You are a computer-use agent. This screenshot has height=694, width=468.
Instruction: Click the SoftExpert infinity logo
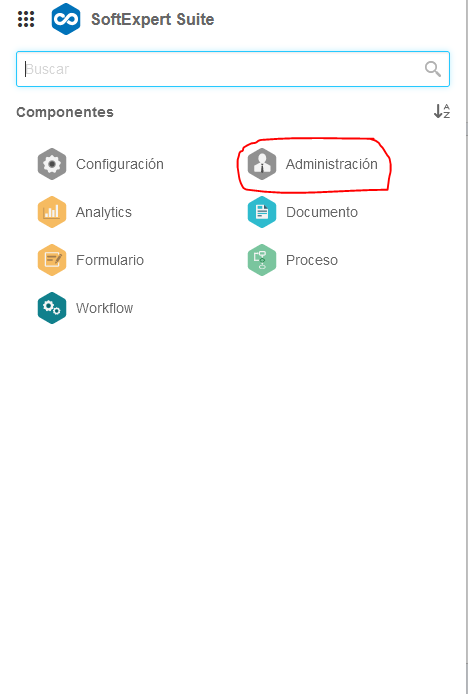pyautogui.click(x=66, y=19)
